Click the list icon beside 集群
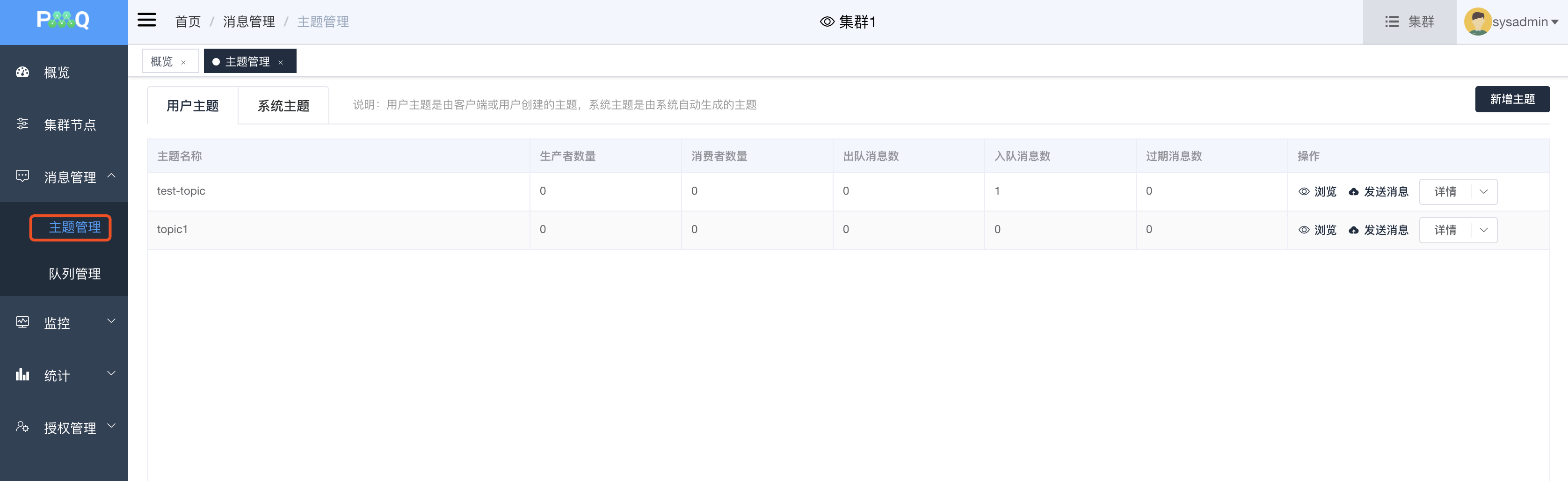The width and height of the screenshot is (1568, 481). point(1392,22)
